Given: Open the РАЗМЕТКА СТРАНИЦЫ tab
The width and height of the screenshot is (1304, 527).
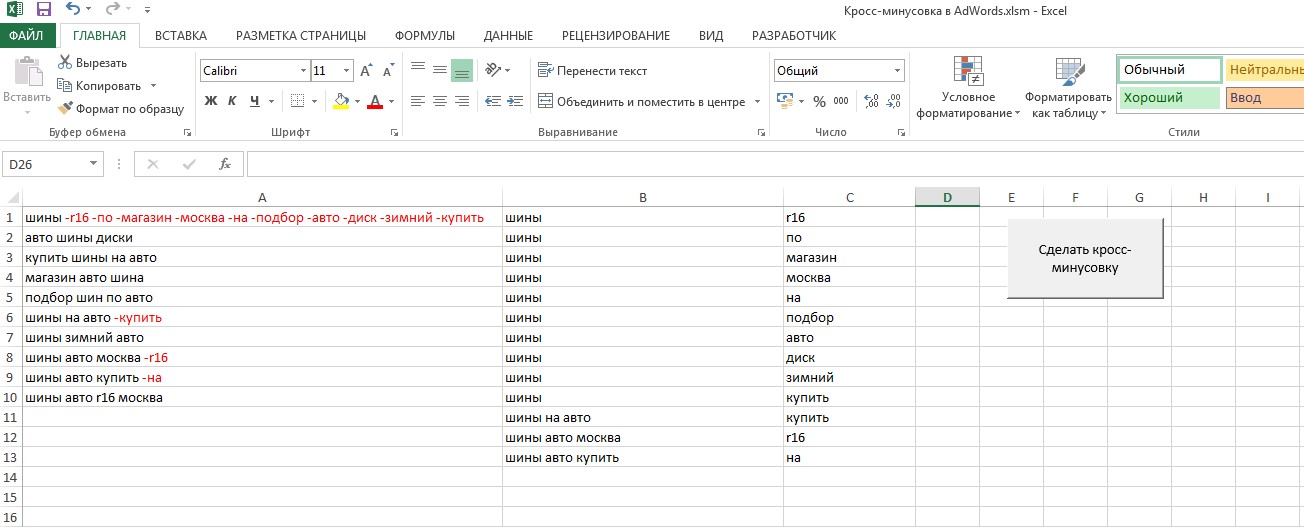Looking at the screenshot, I should (301, 35).
